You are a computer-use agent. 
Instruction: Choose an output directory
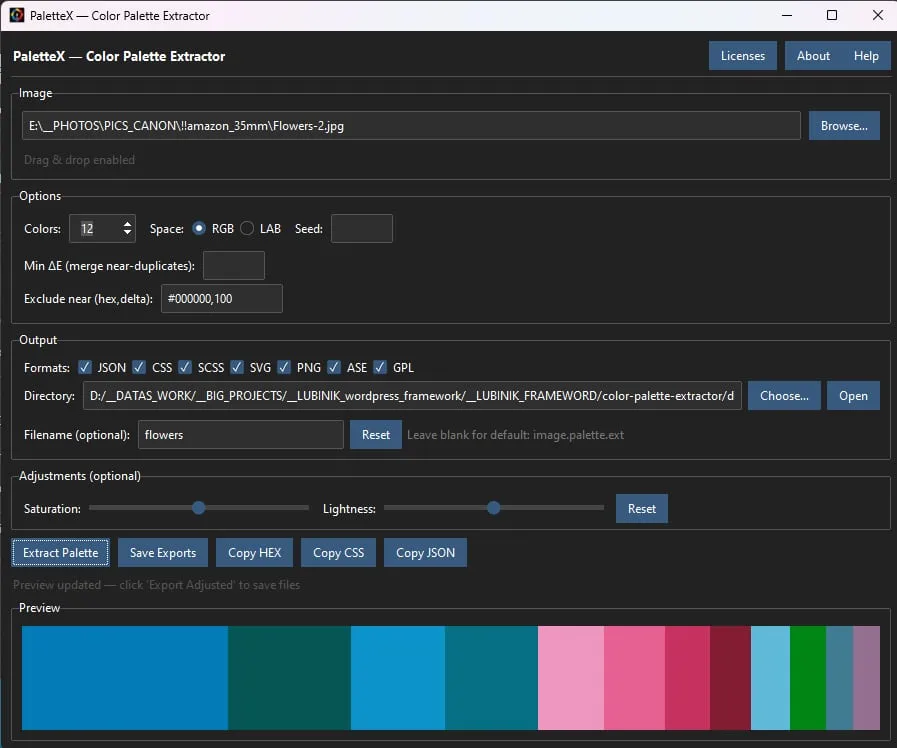(x=784, y=396)
